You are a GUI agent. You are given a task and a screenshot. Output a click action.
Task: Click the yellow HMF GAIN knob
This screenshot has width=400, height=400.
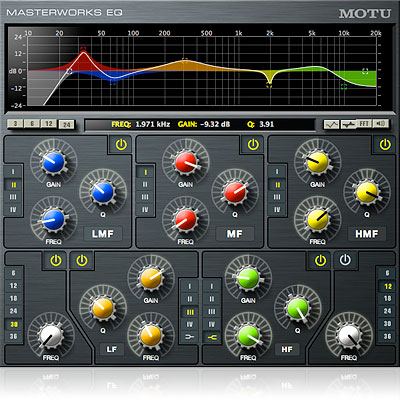point(317,162)
